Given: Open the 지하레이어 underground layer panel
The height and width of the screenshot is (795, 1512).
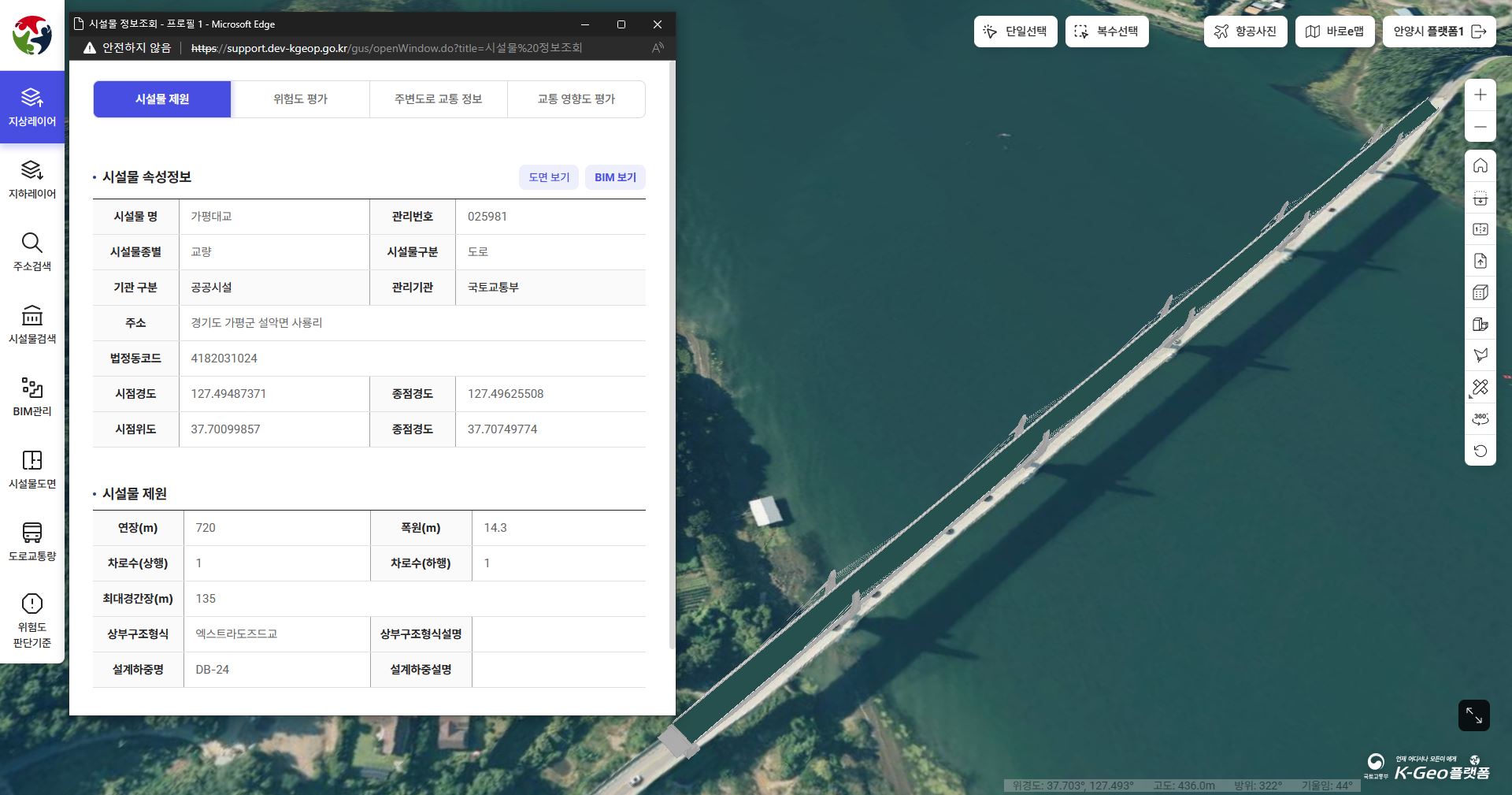Looking at the screenshot, I should [31, 180].
